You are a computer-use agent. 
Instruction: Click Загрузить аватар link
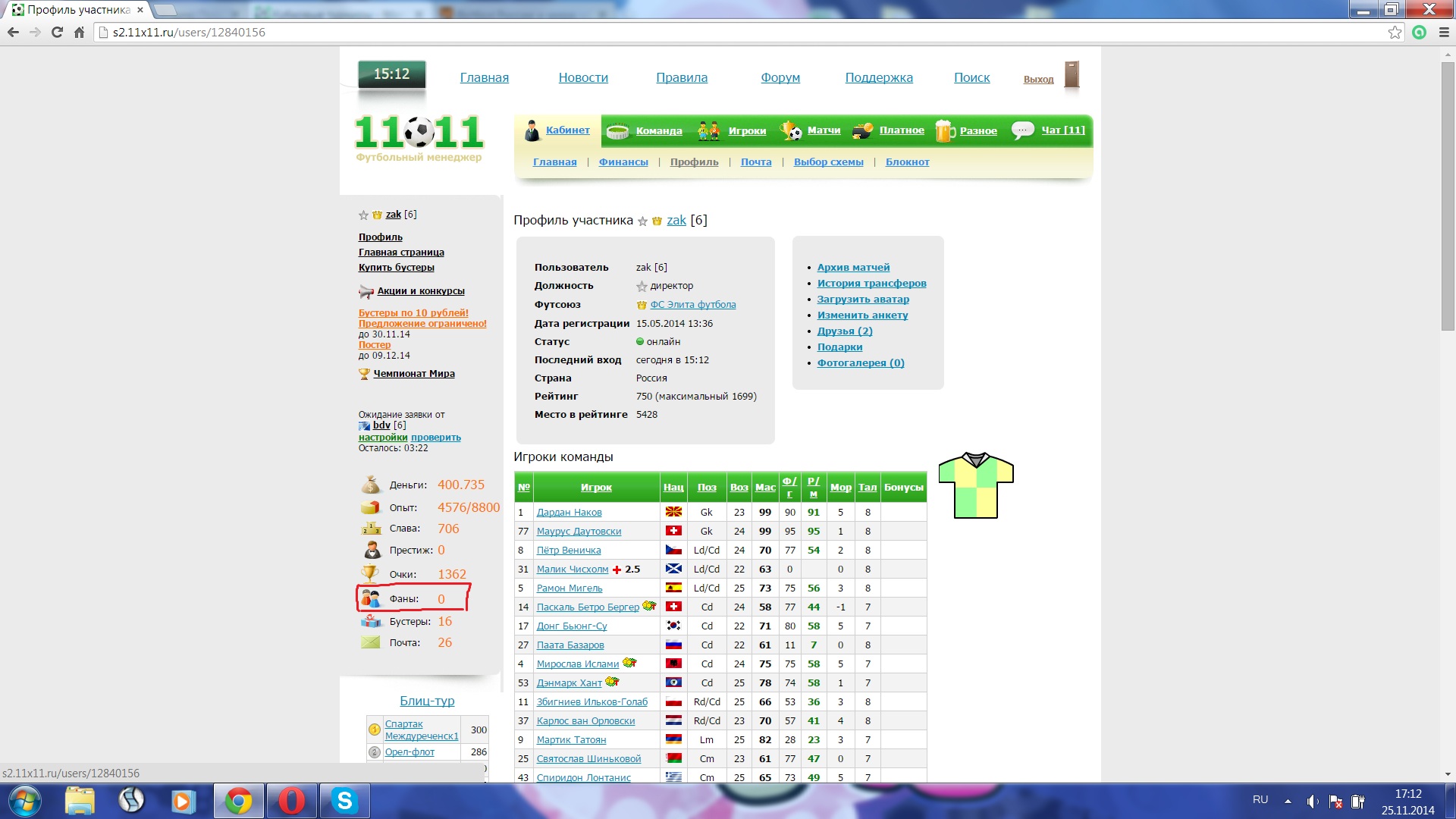tap(862, 300)
